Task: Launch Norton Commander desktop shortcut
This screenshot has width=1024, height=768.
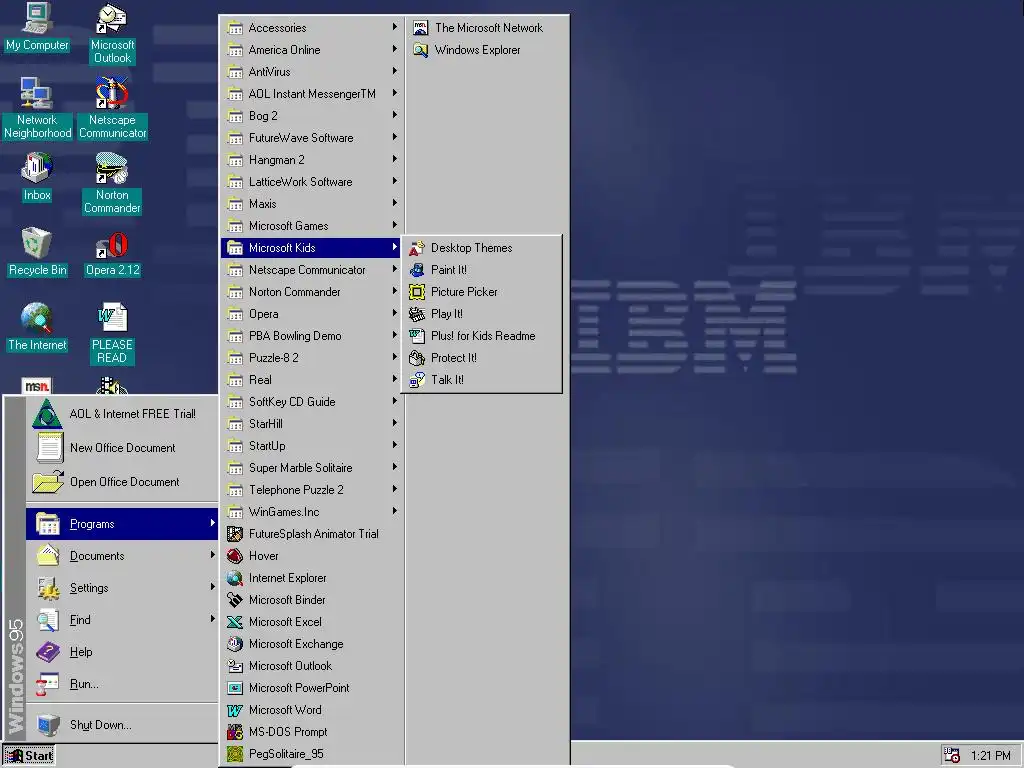Action: click(112, 184)
